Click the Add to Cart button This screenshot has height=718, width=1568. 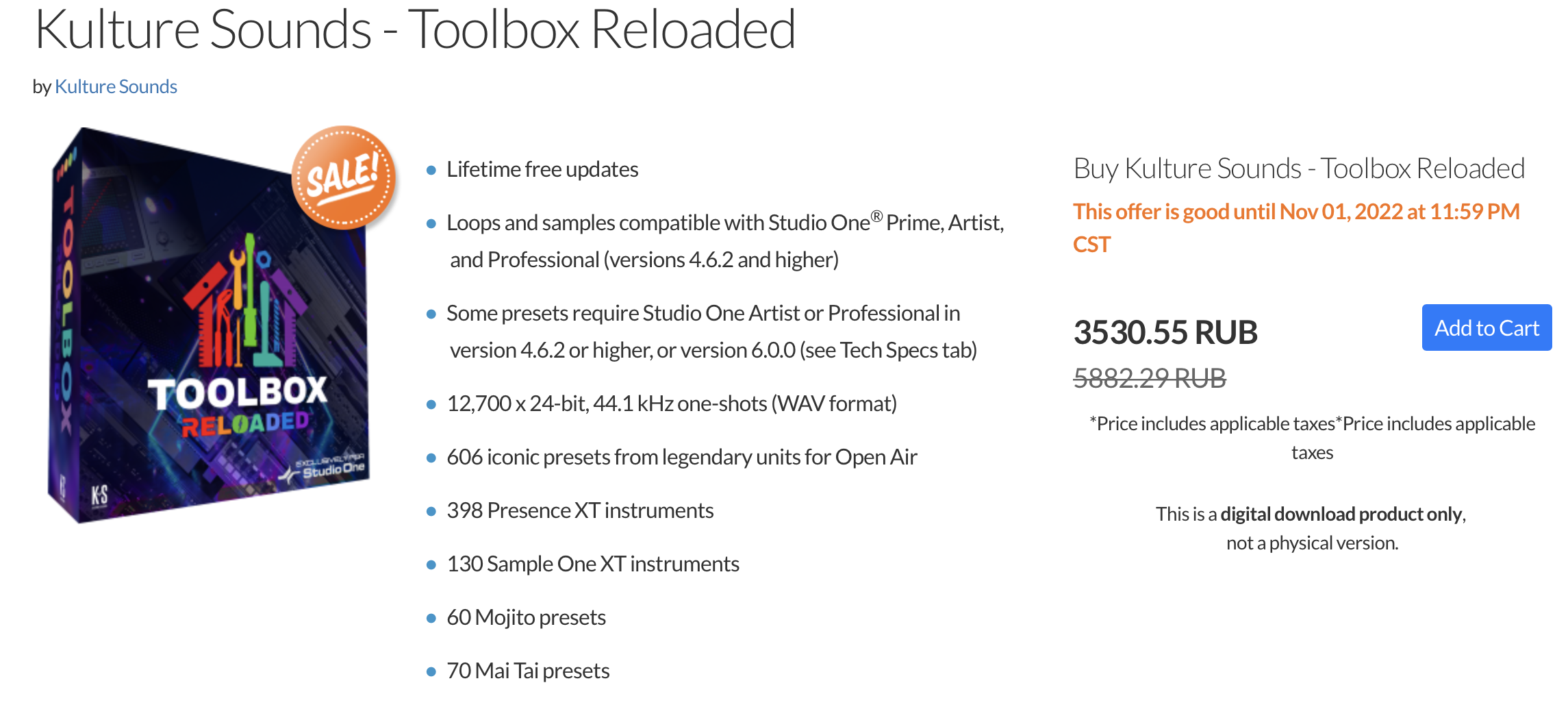tap(1487, 327)
